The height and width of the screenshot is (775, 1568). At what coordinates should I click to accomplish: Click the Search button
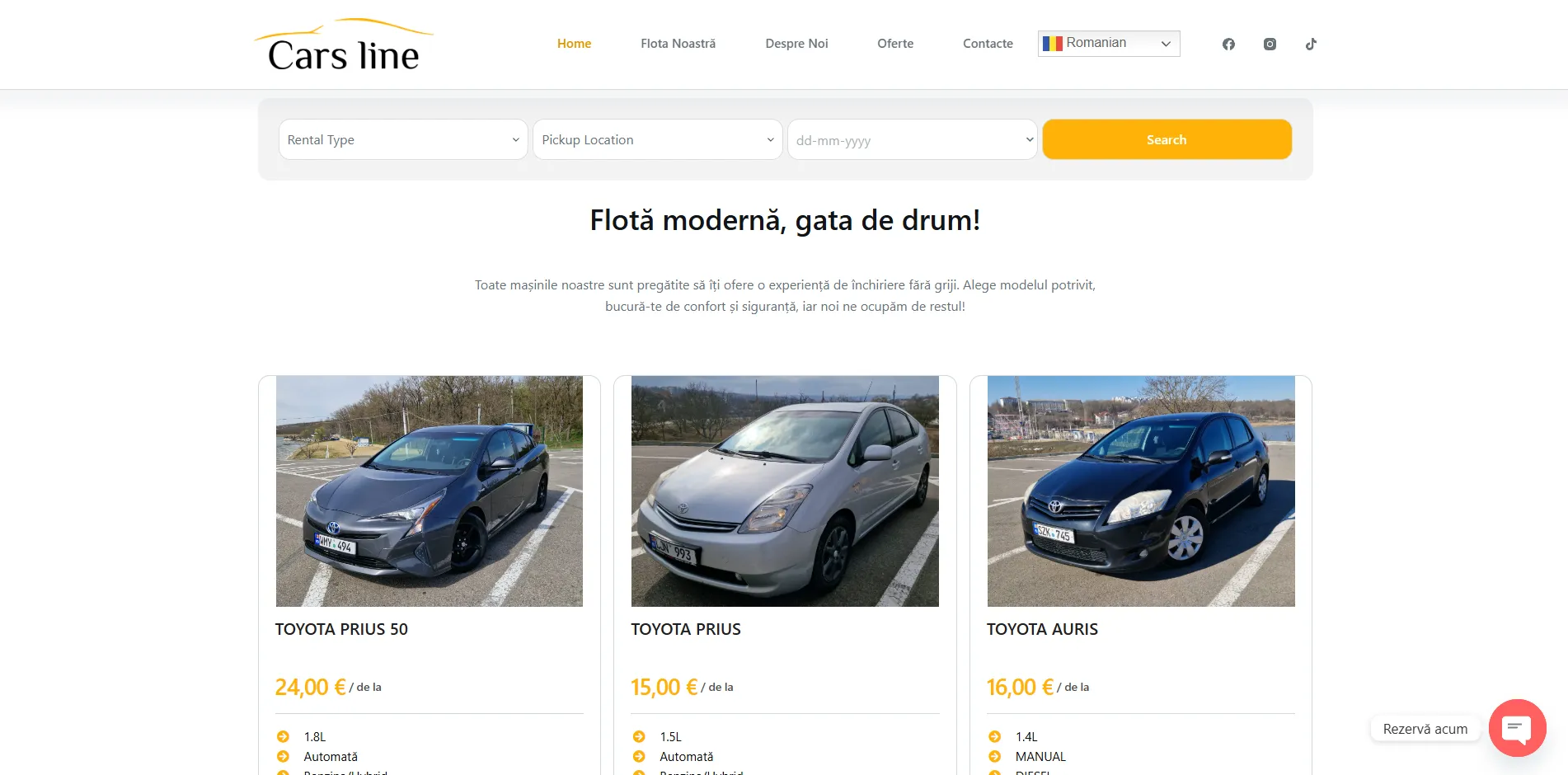1167,139
